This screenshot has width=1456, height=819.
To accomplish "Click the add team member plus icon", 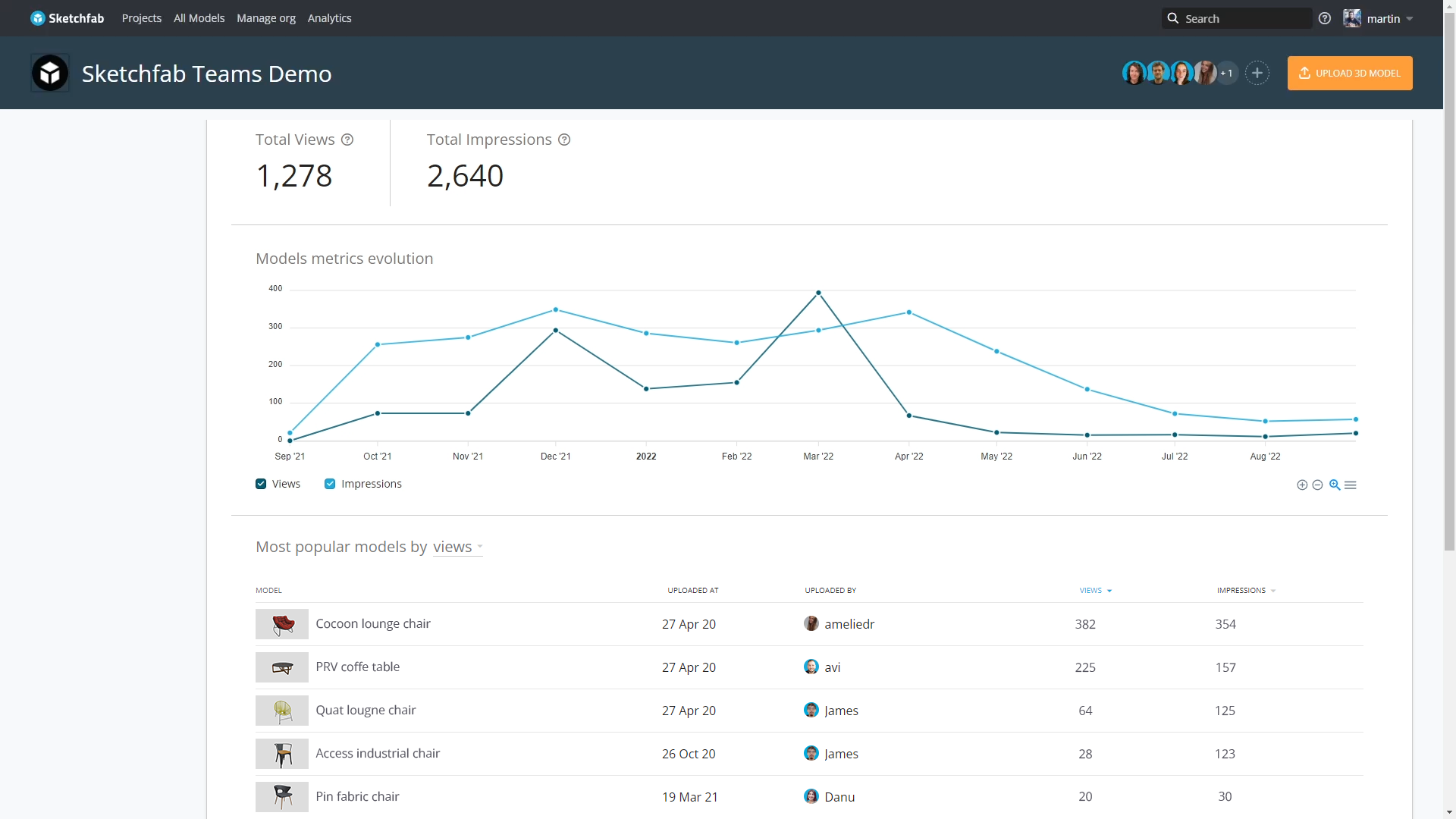I will pos(1257,73).
